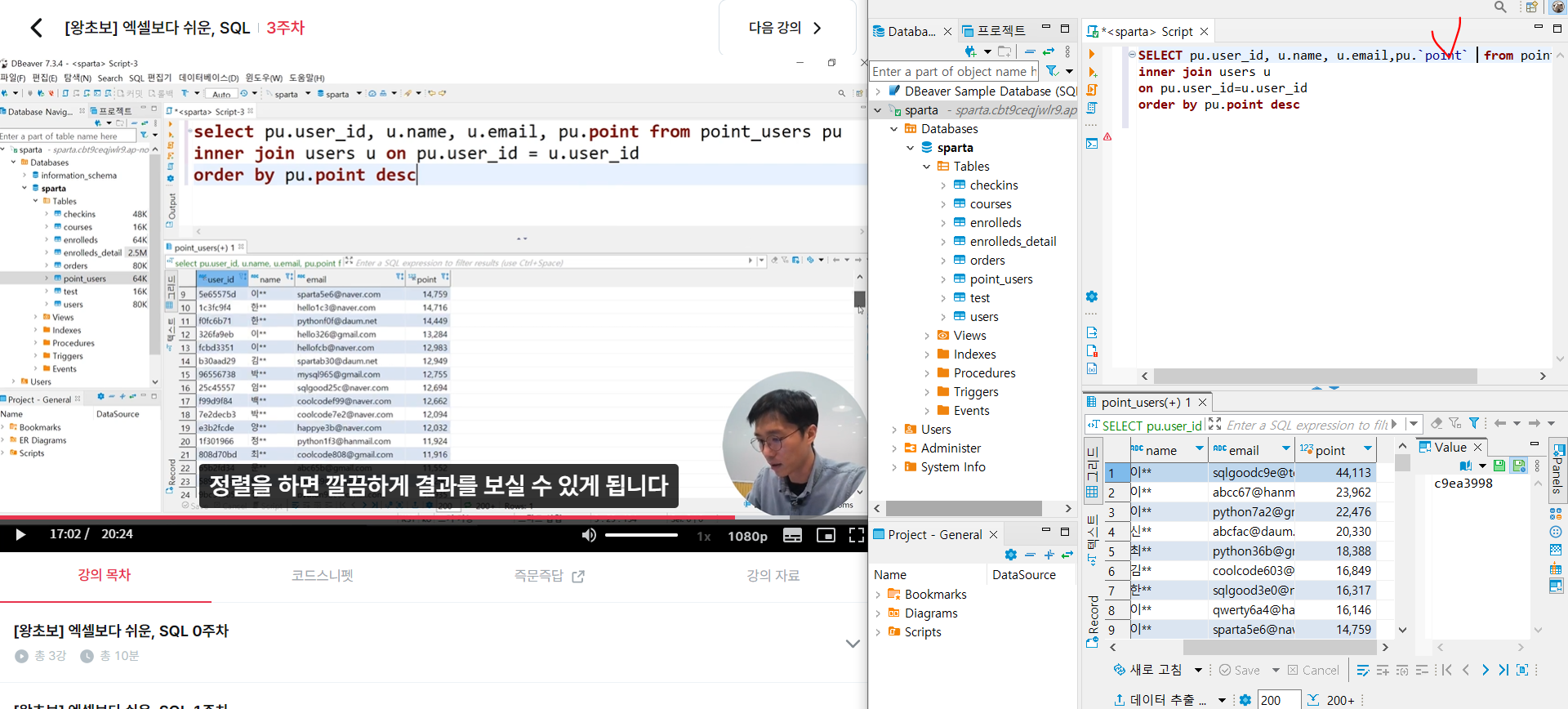Open the 즉문즉답 external link

click(x=549, y=576)
